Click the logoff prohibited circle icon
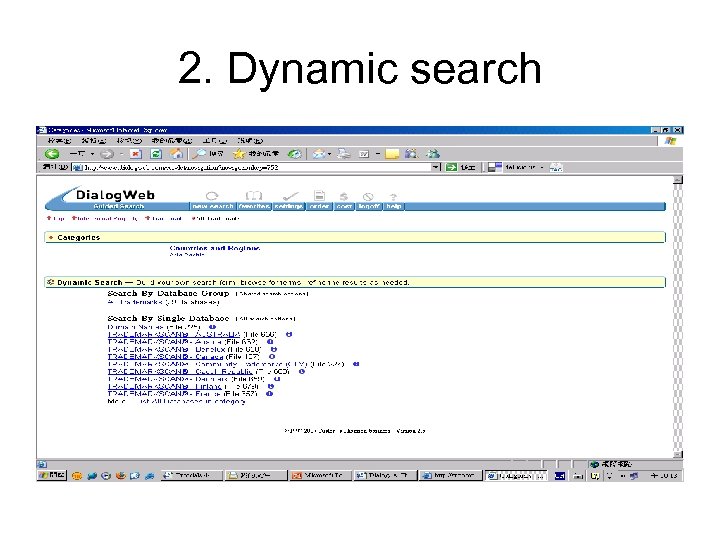Viewport: 720px width, 540px height. click(x=368, y=197)
